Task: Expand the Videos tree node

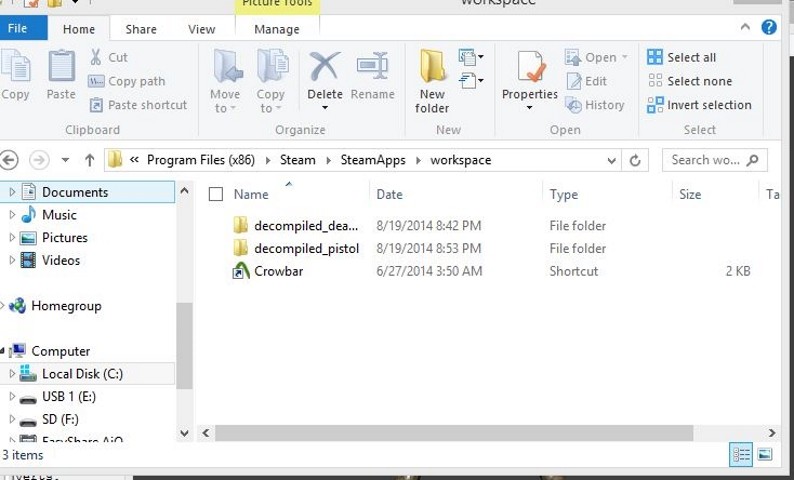Action: [12, 260]
